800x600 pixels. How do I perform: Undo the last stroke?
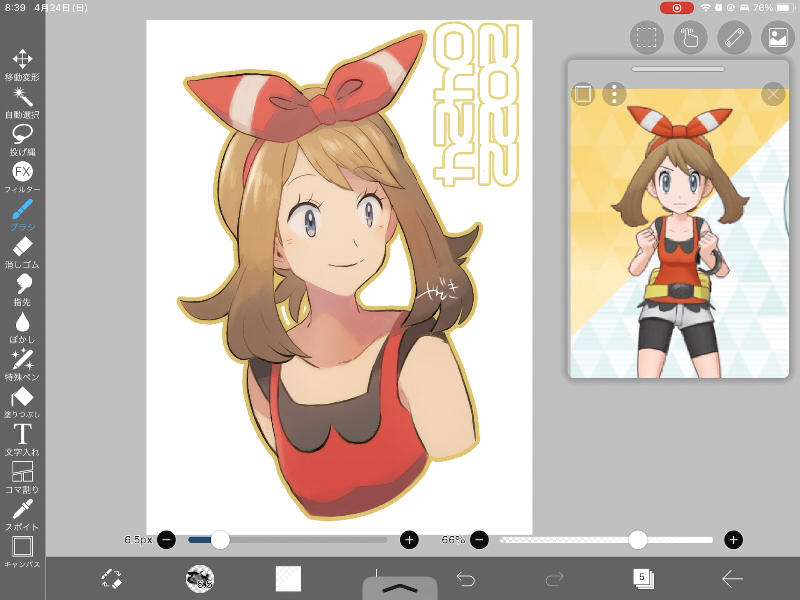[x=465, y=579]
